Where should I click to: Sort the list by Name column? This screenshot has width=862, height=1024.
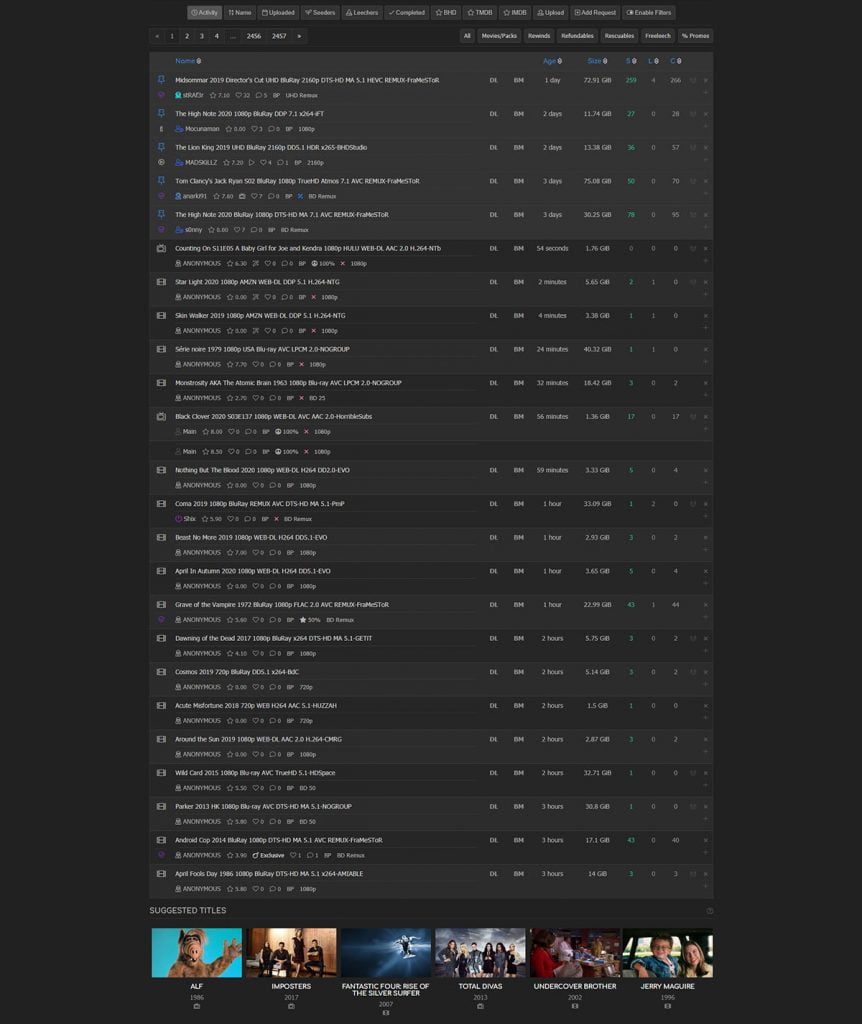click(x=185, y=61)
